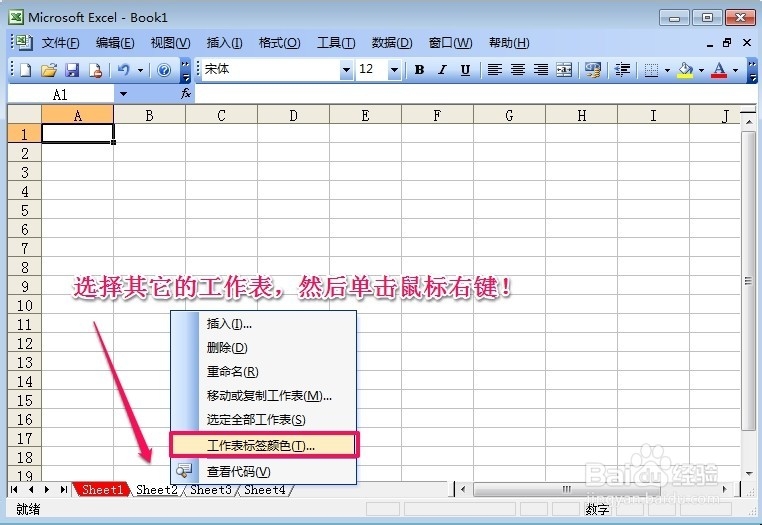Screen dimensions: 762x525
Task: Expand the font name dropdown
Action: pyautogui.click(x=346, y=70)
